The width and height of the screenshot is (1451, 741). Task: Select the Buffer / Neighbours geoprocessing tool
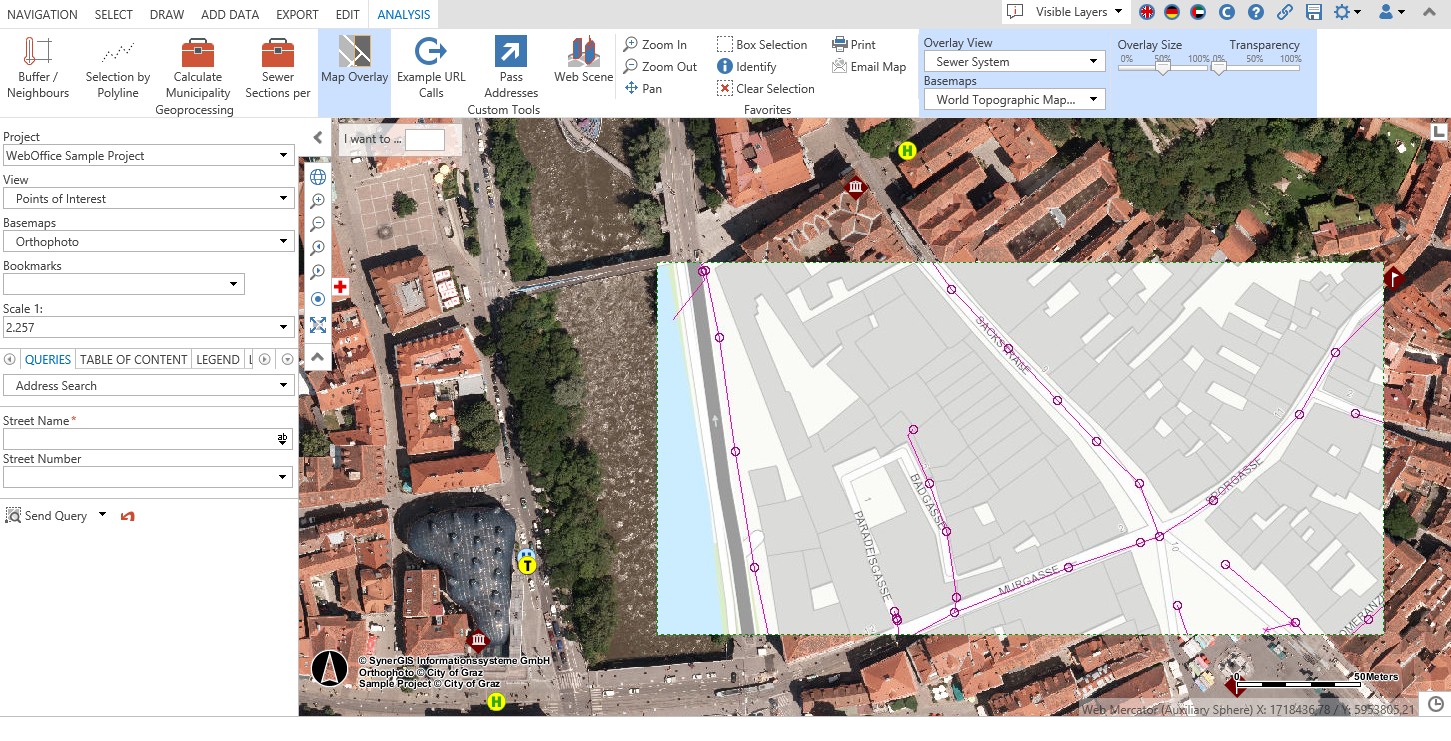coord(37,66)
